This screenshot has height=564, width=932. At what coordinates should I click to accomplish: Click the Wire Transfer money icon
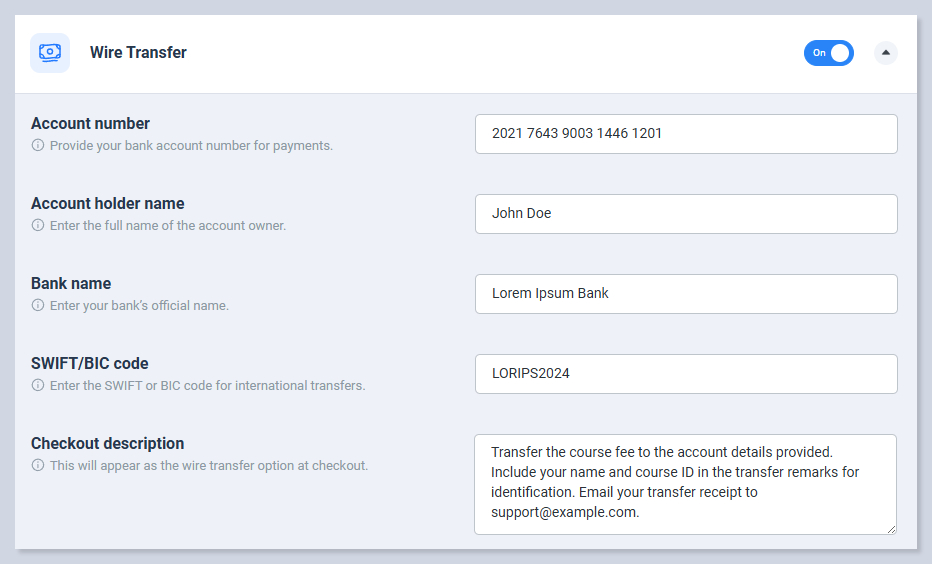[49, 53]
